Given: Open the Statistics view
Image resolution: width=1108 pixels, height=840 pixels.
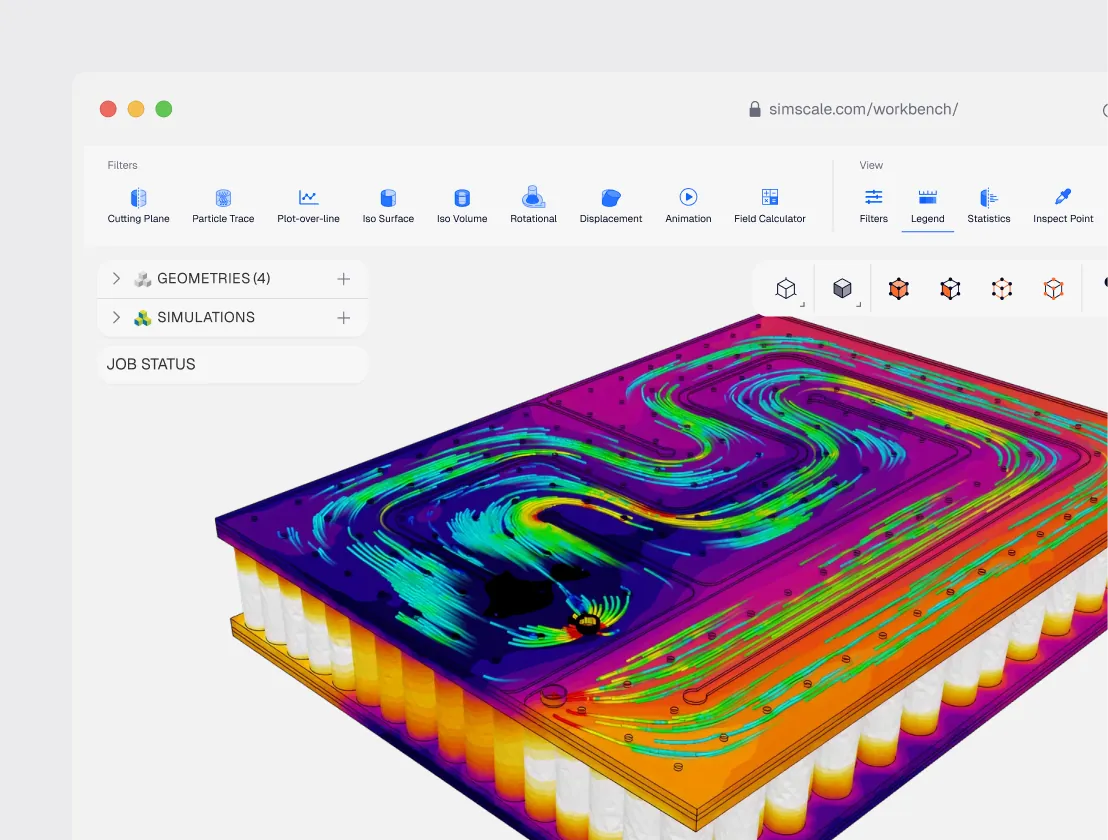Looking at the screenshot, I should coord(989,206).
